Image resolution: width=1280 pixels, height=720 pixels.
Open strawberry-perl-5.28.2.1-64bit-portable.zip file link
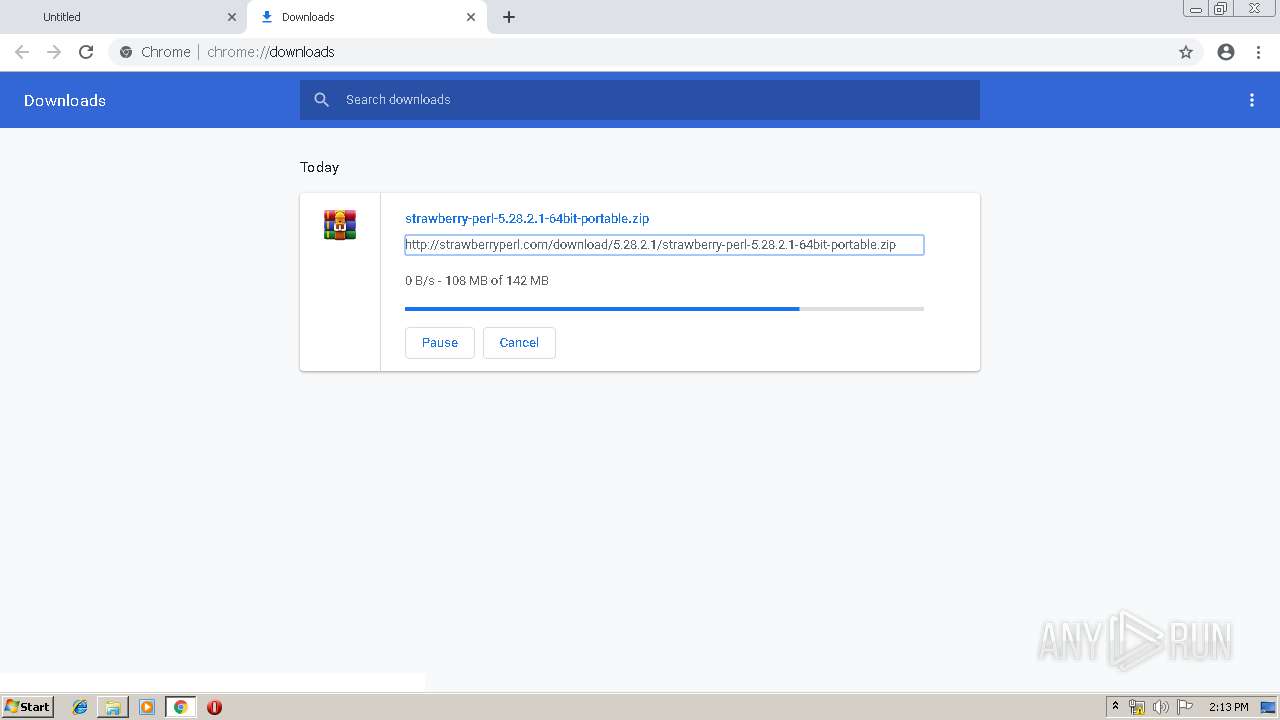[x=527, y=218]
